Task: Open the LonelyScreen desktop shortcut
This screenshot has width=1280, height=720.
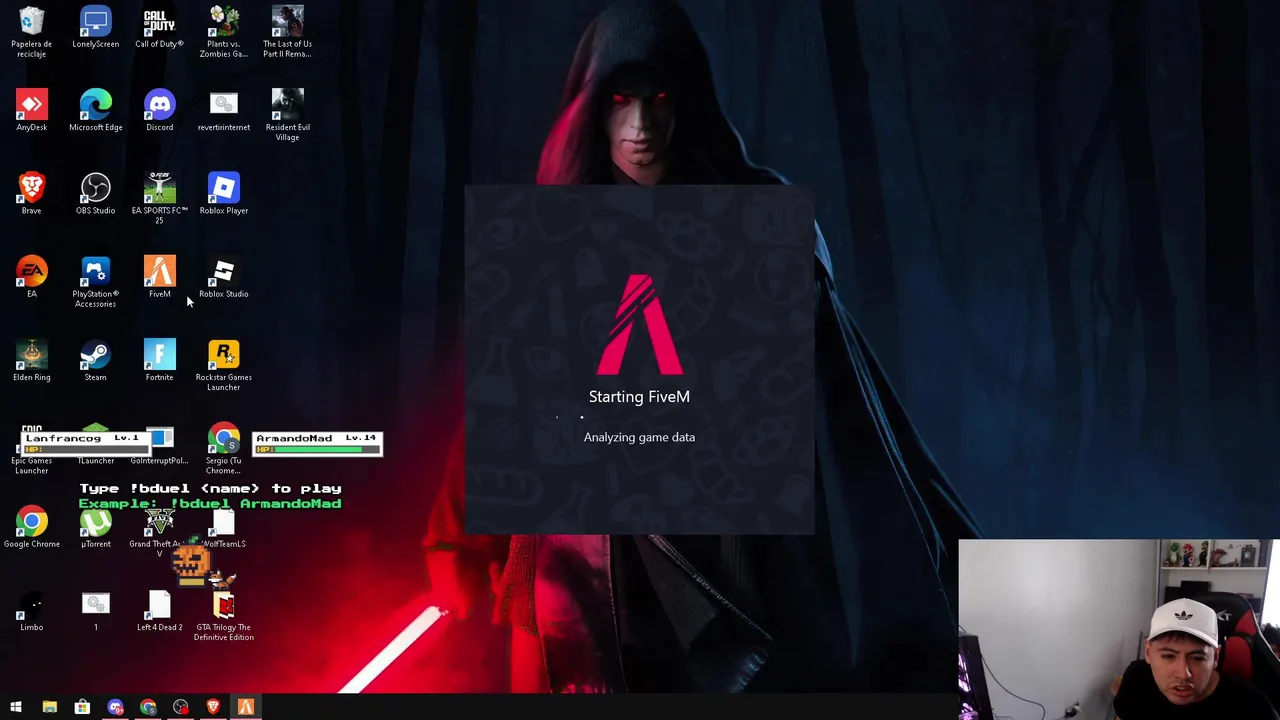Action: pos(95,27)
